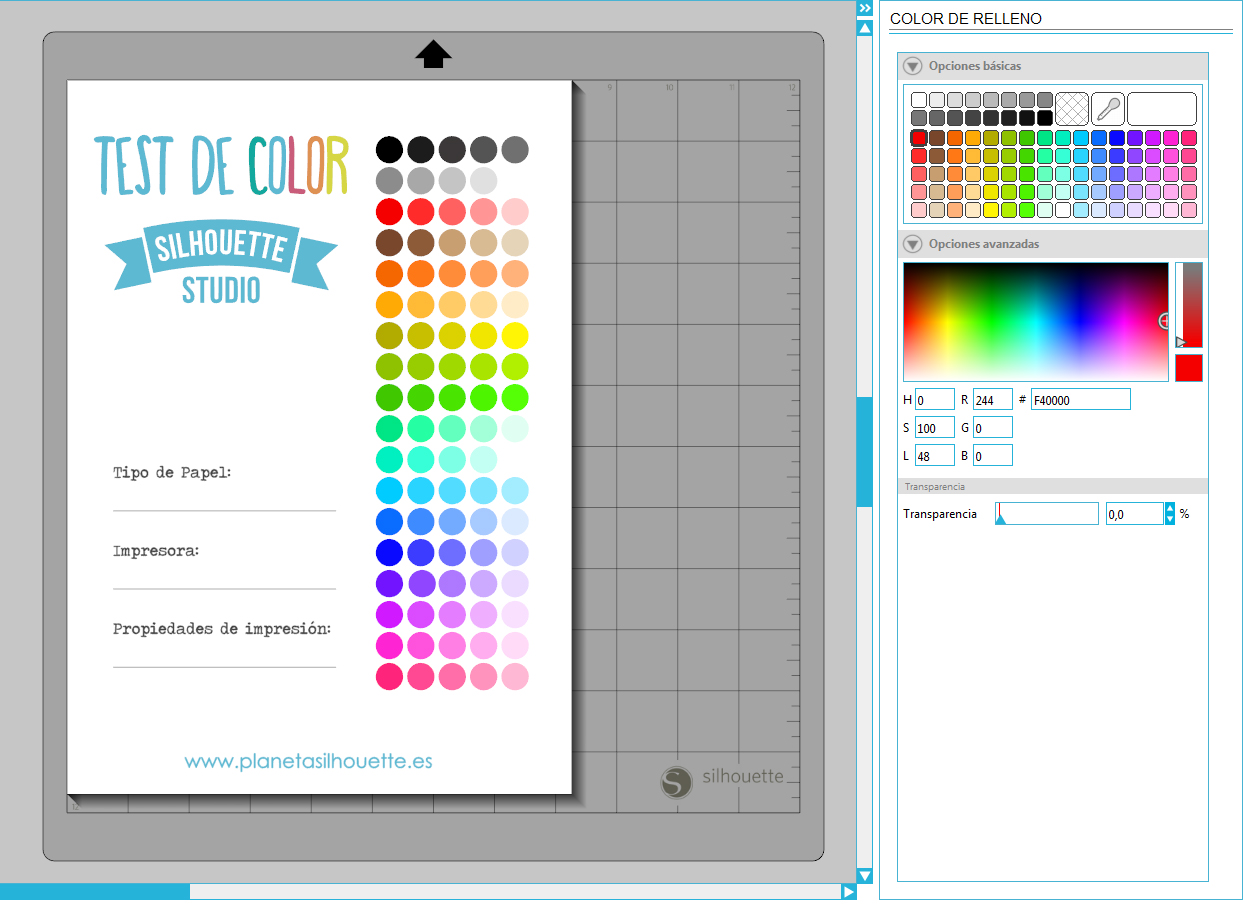
Task: Select the eyedropper color picker tool
Action: pyautogui.click(x=1108, y=108)
